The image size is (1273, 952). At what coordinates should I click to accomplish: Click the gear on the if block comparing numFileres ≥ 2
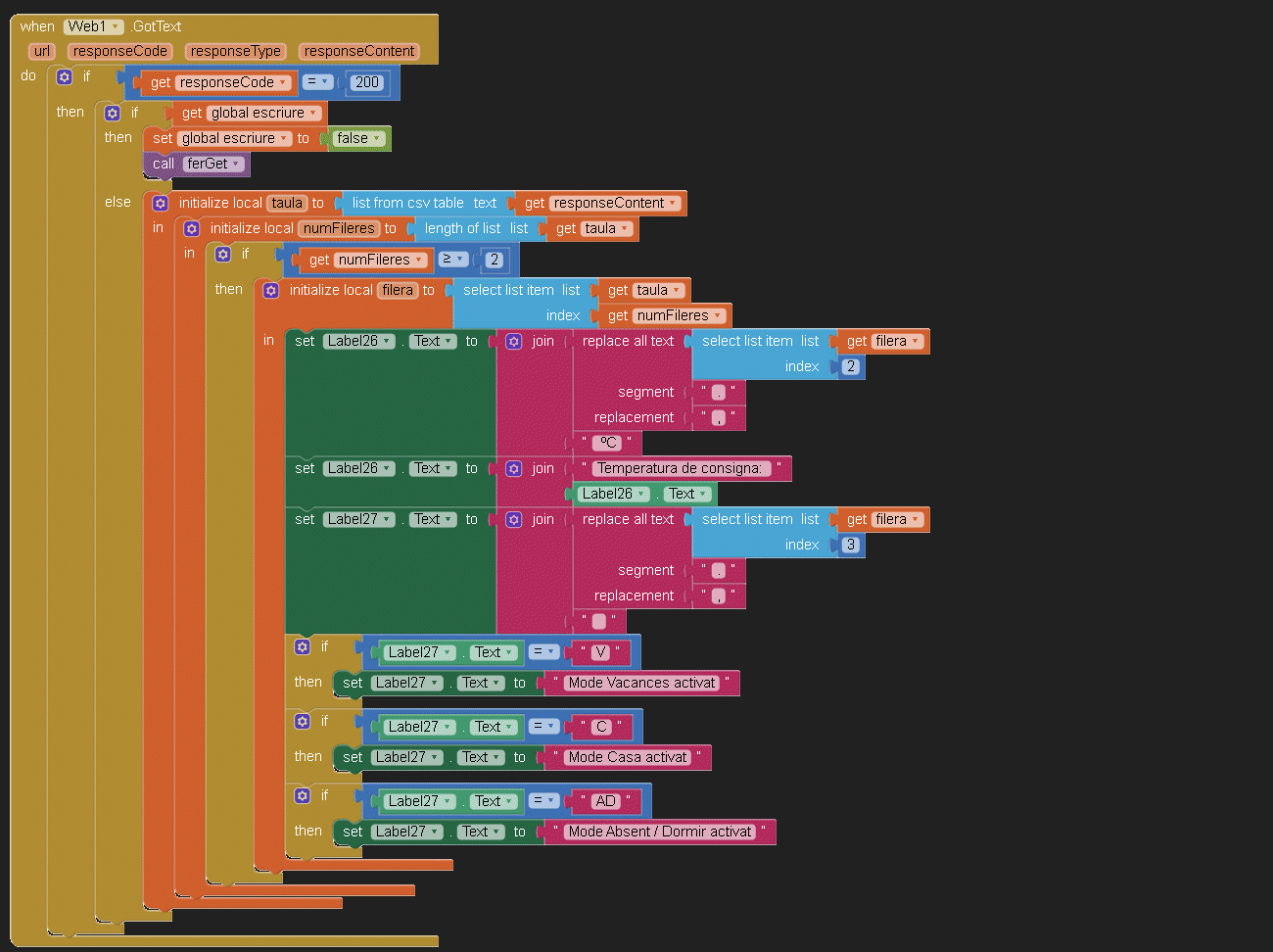tap(223, 255)
